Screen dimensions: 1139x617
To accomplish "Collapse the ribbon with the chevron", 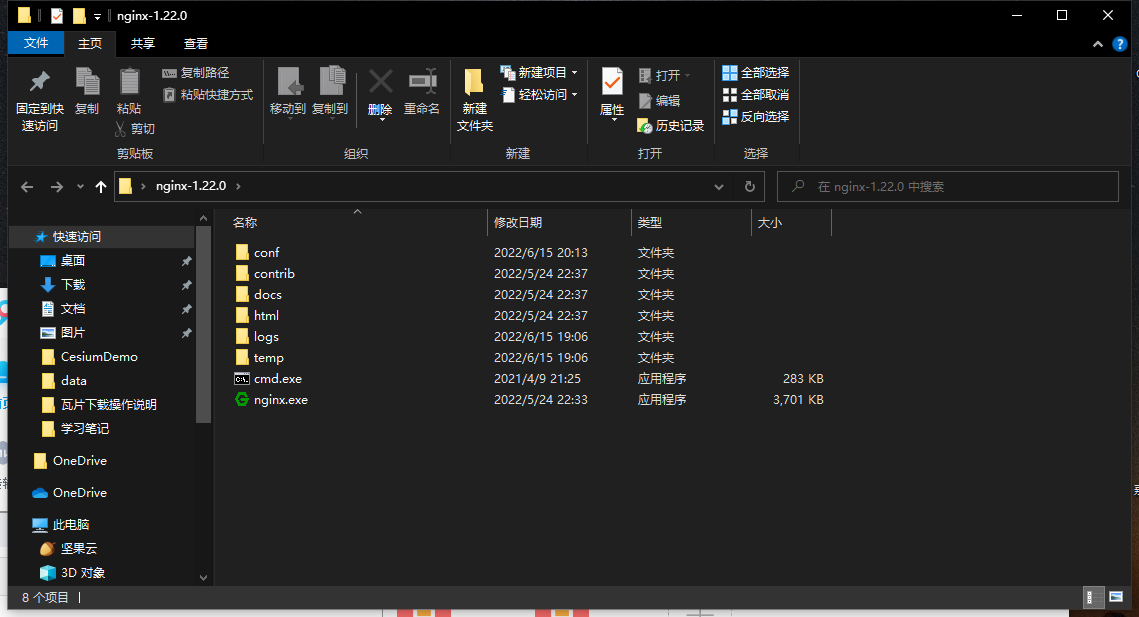I will 1098,44.
